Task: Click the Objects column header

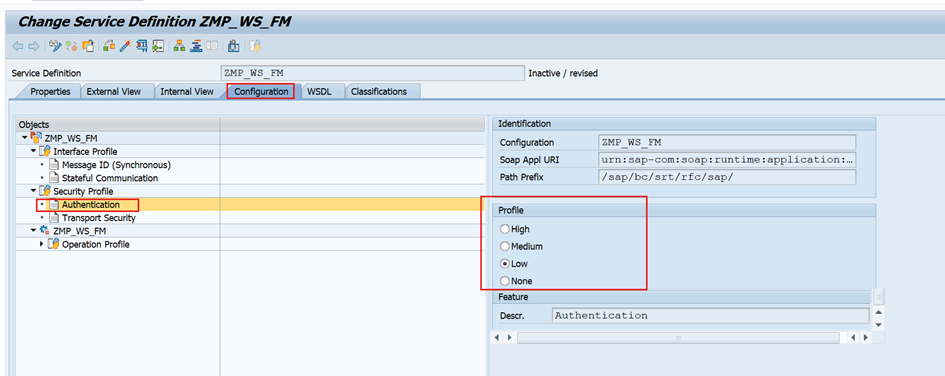Action: (x=118, y=124)
